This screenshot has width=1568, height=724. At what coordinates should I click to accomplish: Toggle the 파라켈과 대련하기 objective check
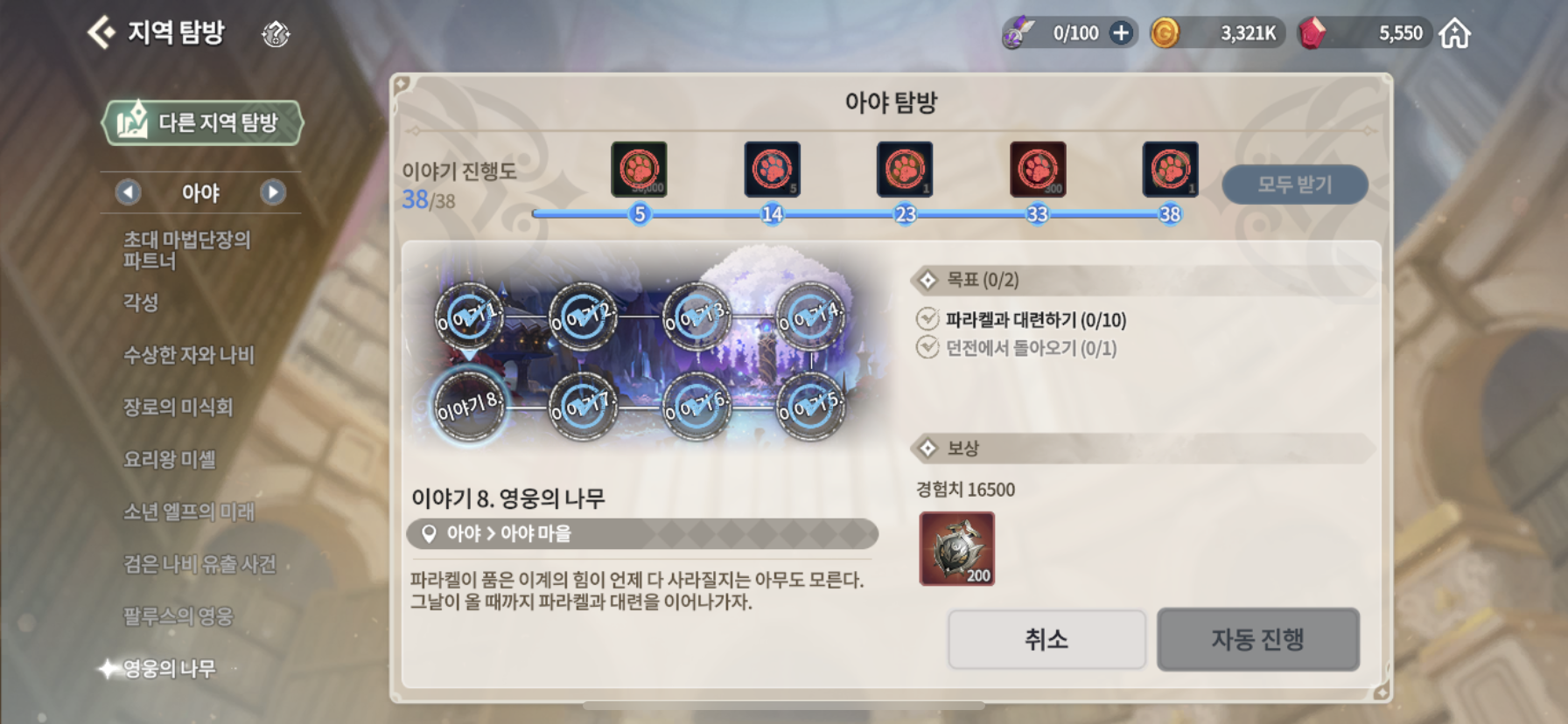tap(927, 319)
